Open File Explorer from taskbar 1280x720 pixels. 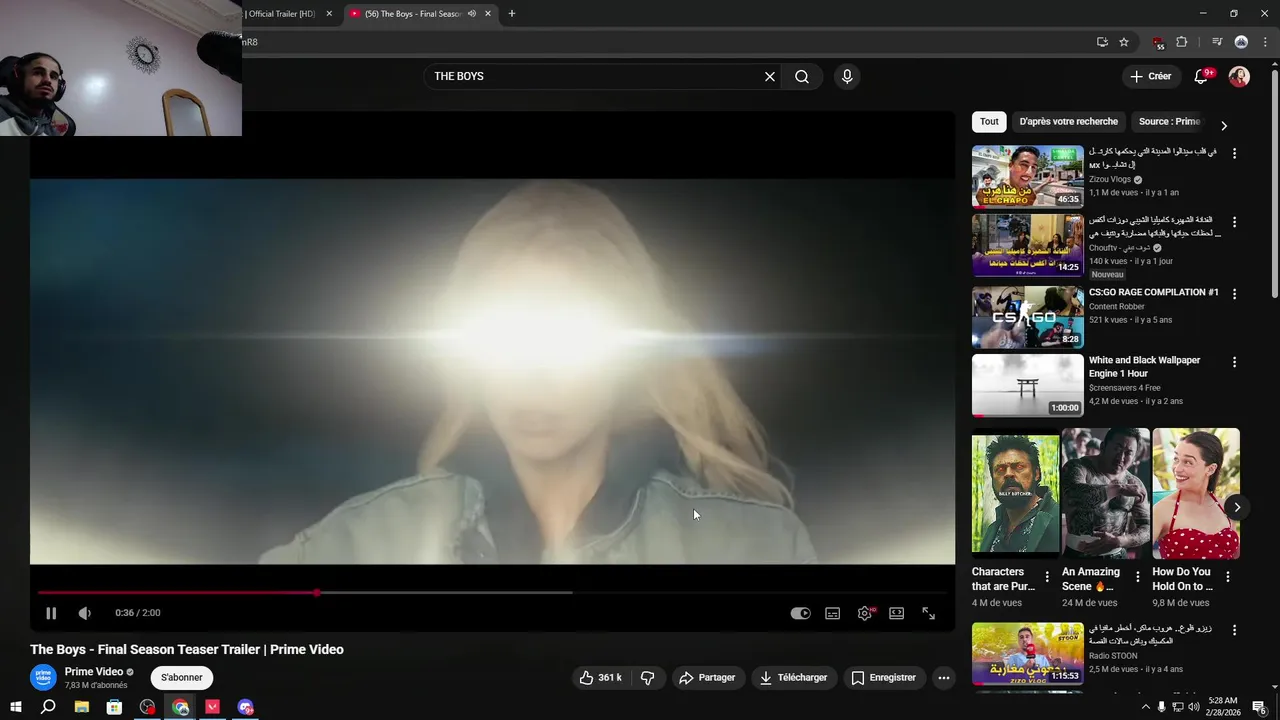tap(82, 707)
